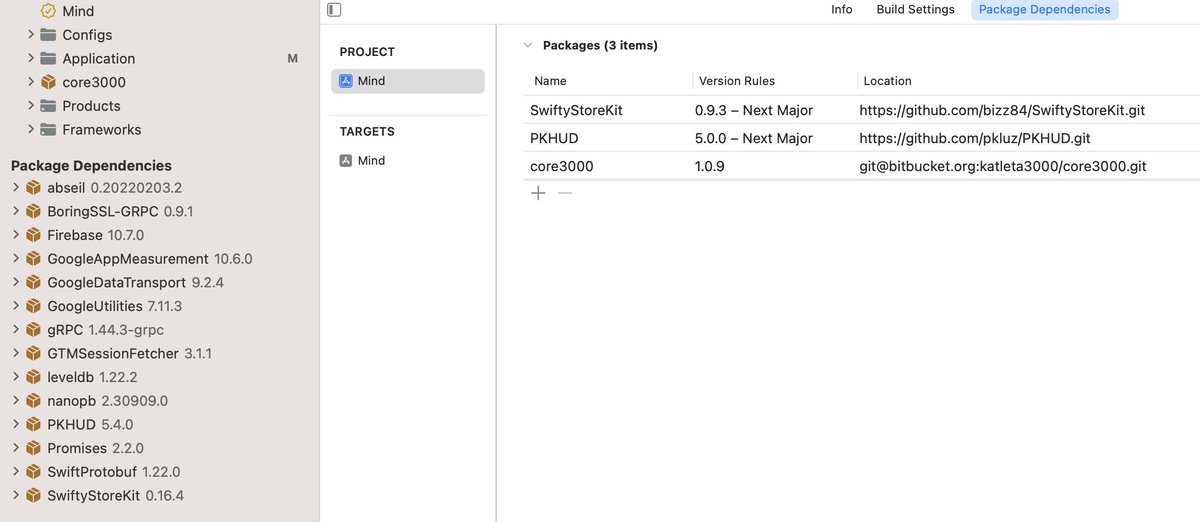This screenshot has width=1200, height=522.
Task: Click the GoogleDataTransport package box icon
Action: [33, 282]
